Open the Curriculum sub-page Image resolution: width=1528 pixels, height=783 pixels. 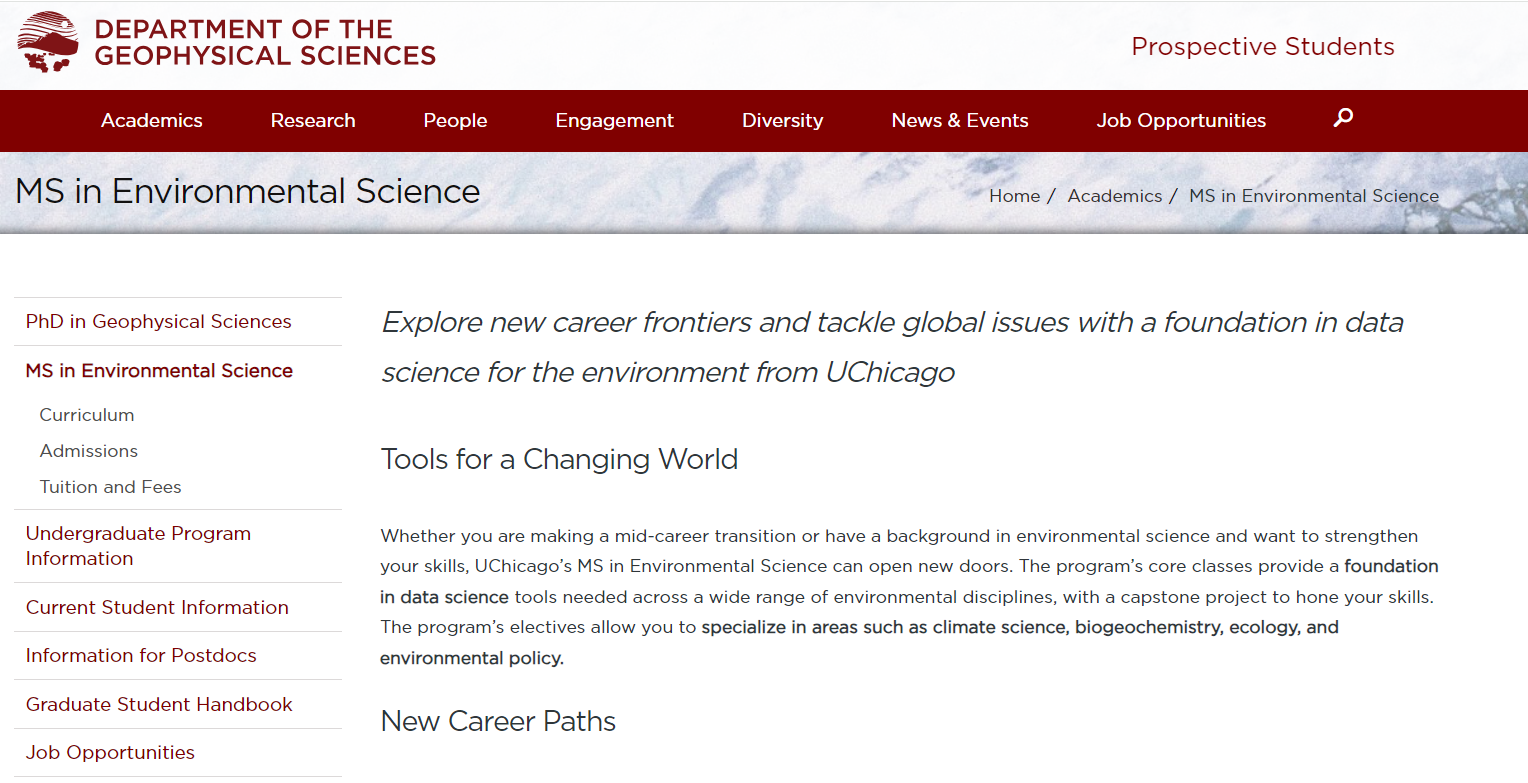tap(87, 415)
